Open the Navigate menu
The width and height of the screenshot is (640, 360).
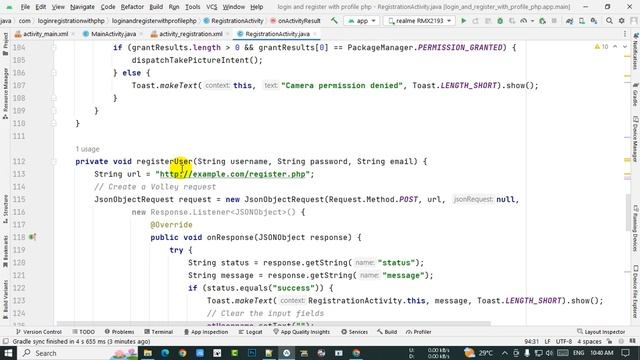coord(82,7)
